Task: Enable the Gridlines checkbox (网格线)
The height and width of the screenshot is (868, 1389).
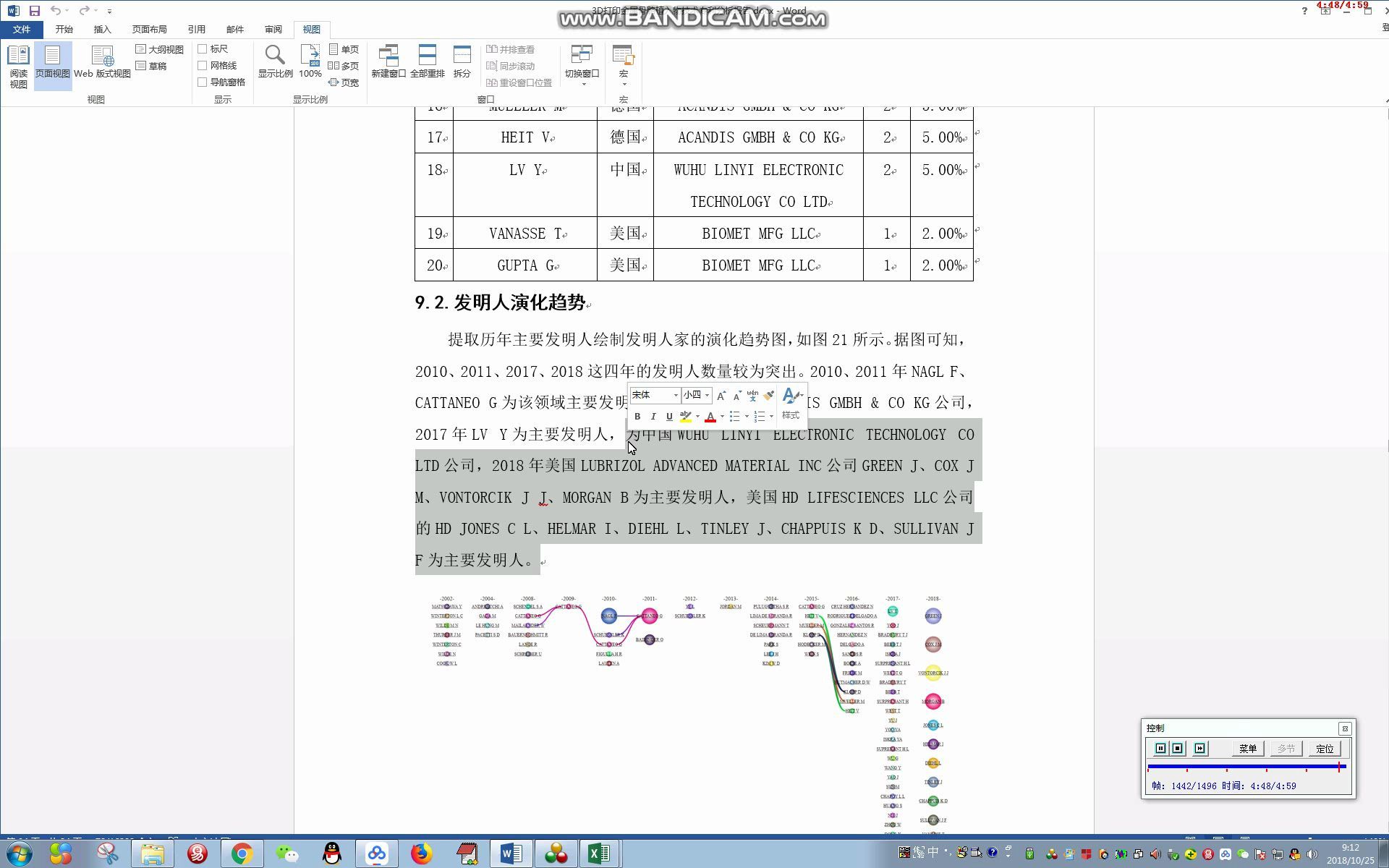Action: 203,66
